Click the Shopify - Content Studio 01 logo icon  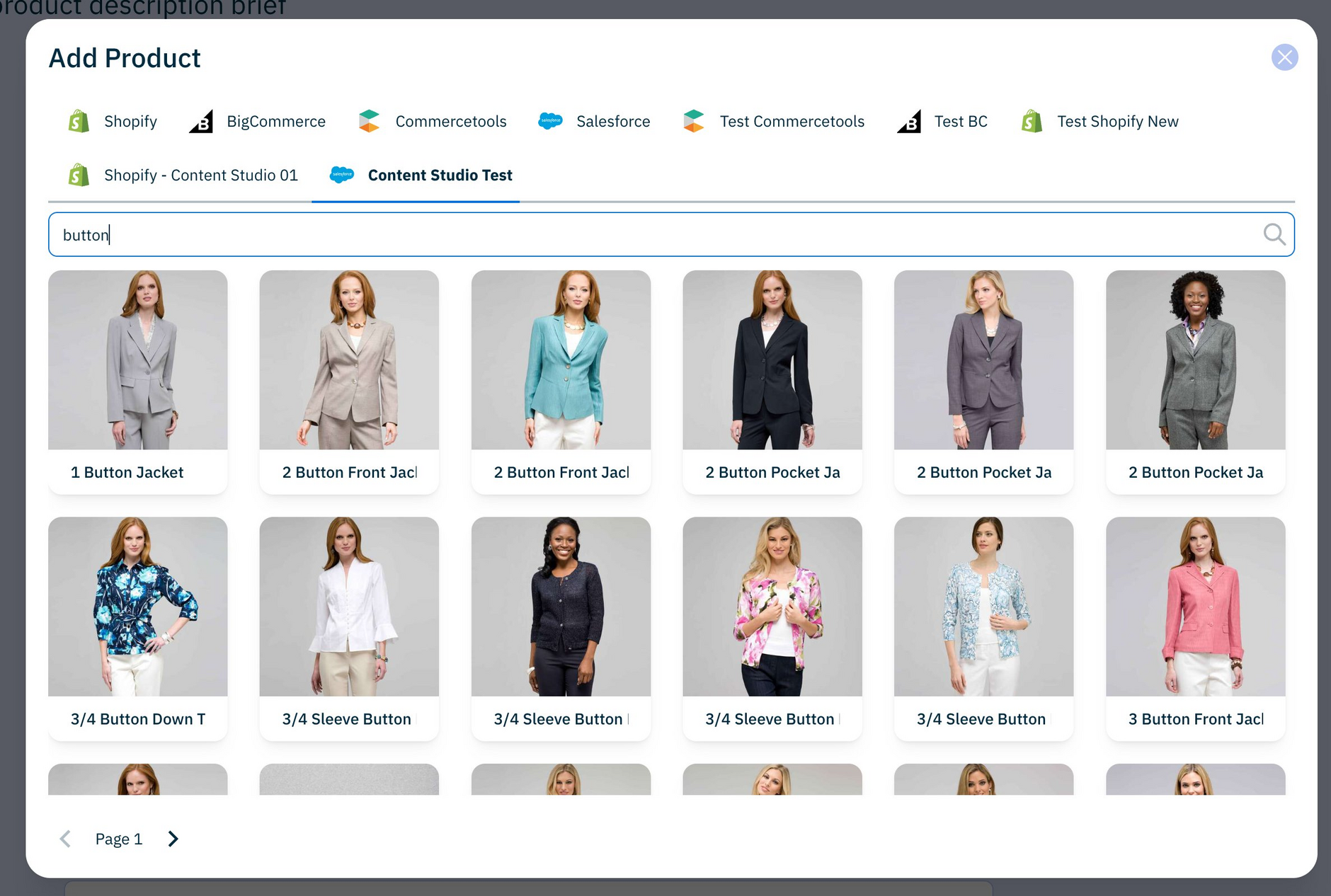pyautogui.click(x=79, y=175)
